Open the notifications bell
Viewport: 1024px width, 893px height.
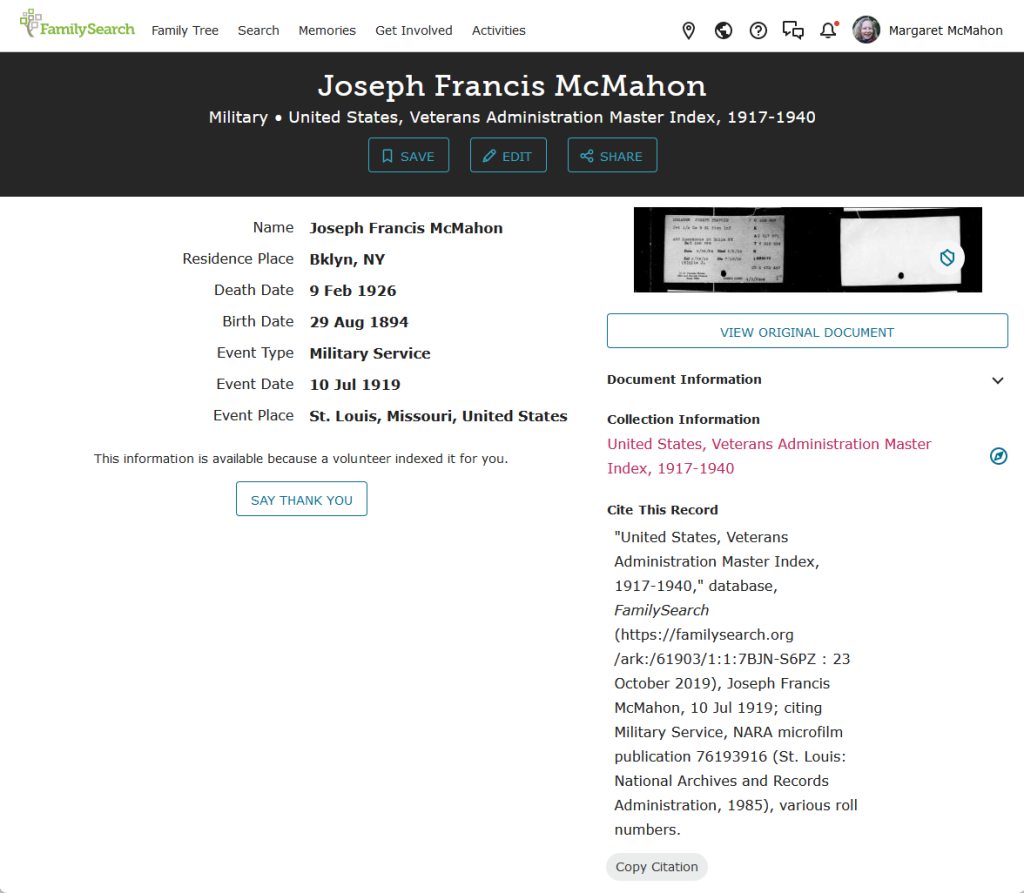(x=828, y=30)
